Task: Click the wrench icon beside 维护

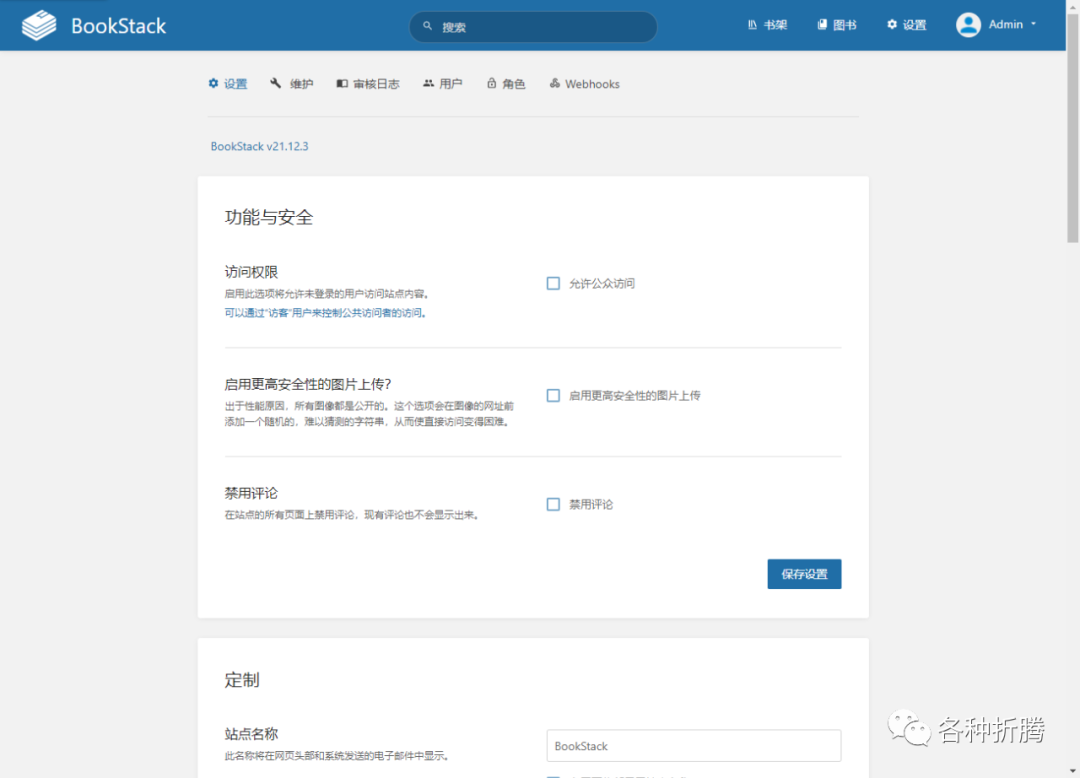Action: [x=276, y=83]
